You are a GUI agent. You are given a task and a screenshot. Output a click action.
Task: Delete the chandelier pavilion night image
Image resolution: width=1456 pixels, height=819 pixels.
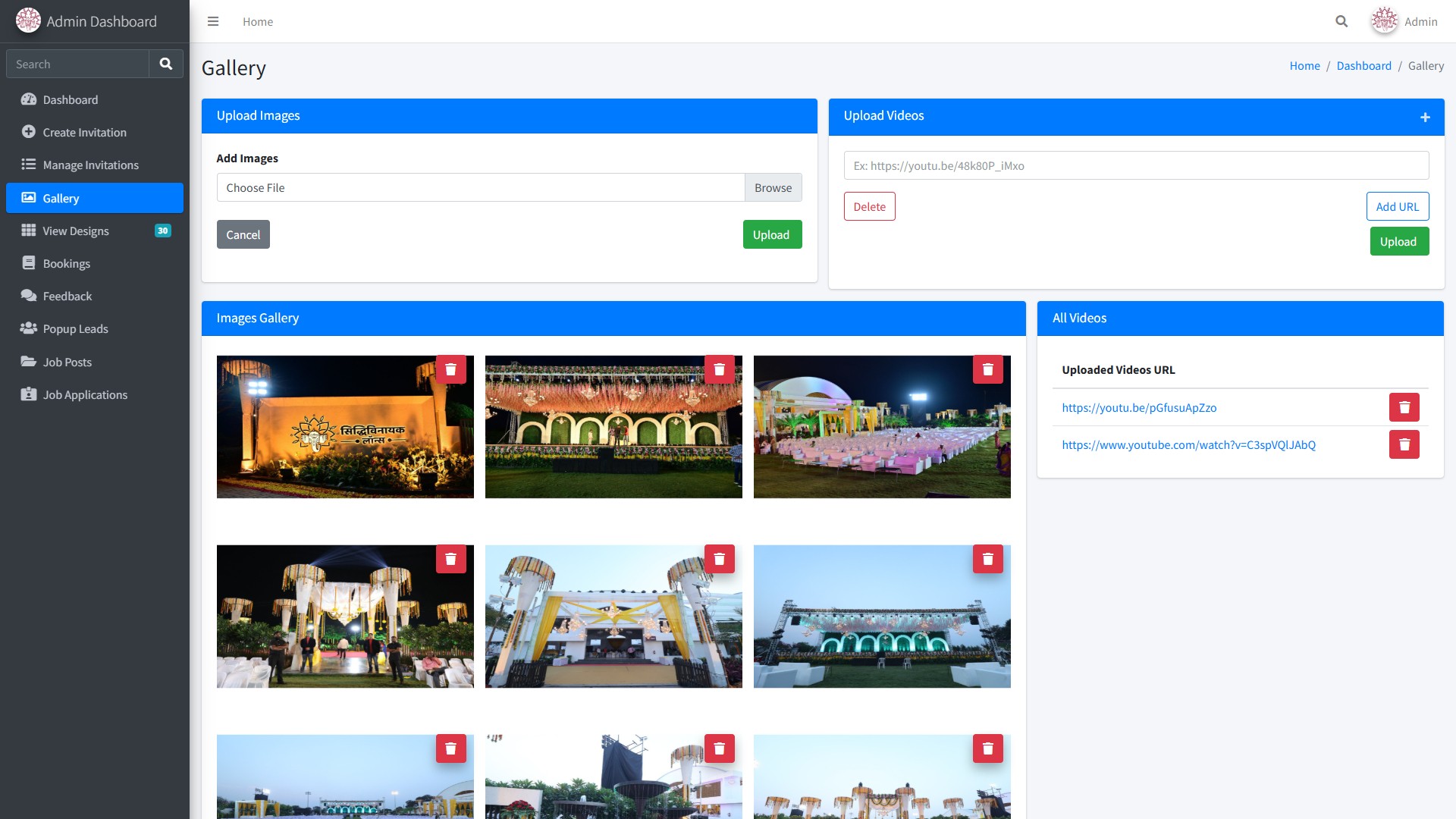tap(450, 559)
